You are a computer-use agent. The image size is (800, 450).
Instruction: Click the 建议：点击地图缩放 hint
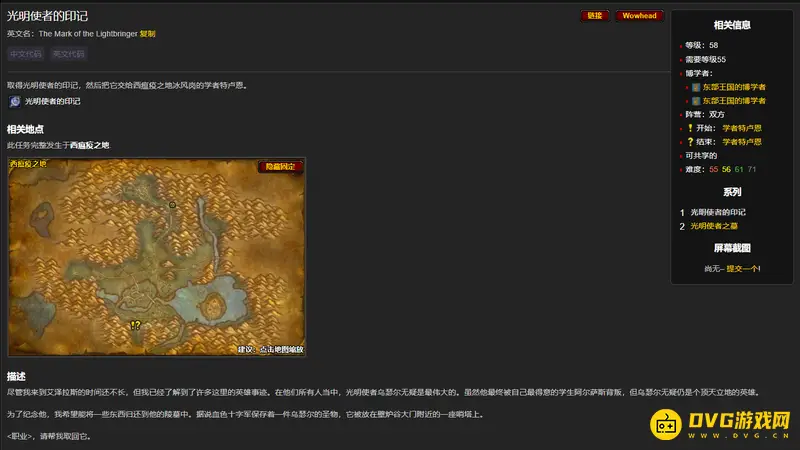[270, 349]
